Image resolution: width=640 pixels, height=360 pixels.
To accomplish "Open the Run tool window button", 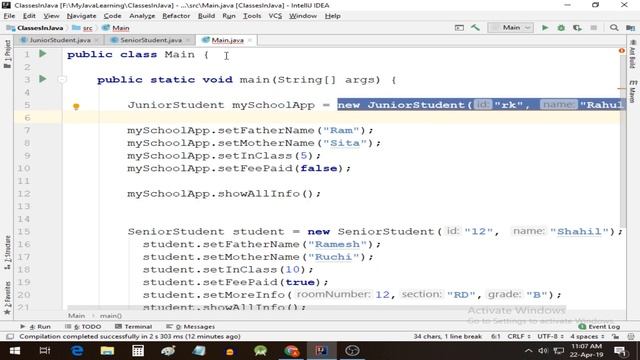I will (36, 327).
